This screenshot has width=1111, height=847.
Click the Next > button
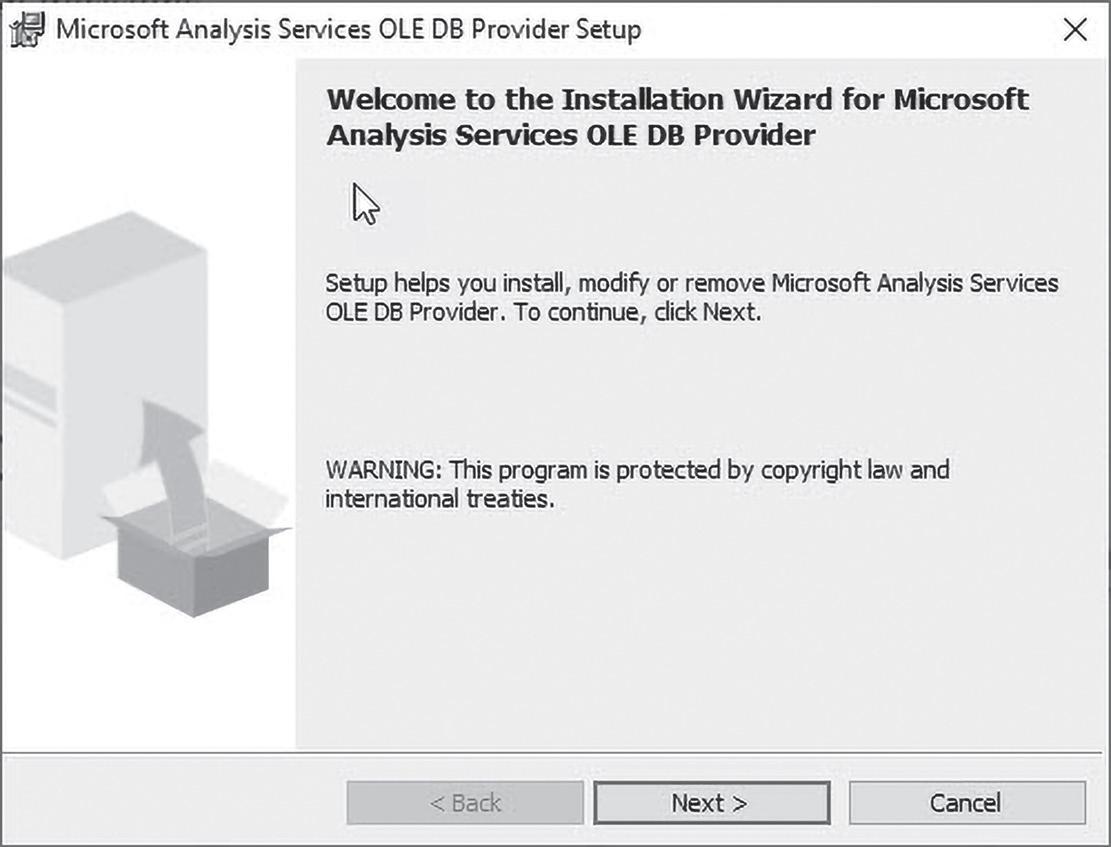(710, 803)
